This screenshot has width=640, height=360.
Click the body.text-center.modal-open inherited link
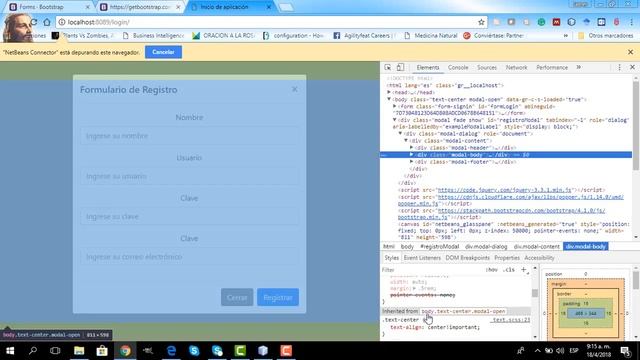point(463,311)
